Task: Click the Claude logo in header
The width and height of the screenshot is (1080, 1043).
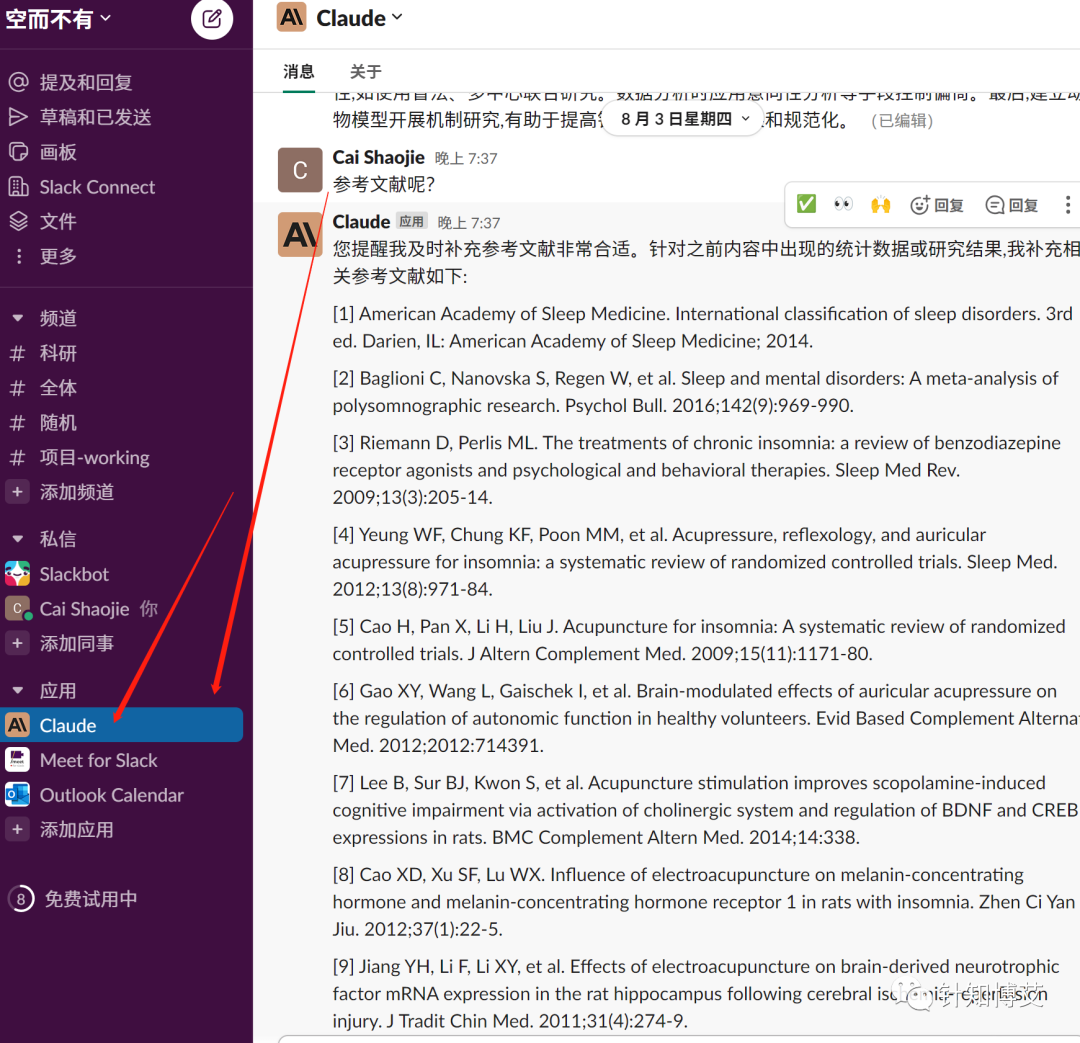Action: pyautogui.click(x=291, y=17)
